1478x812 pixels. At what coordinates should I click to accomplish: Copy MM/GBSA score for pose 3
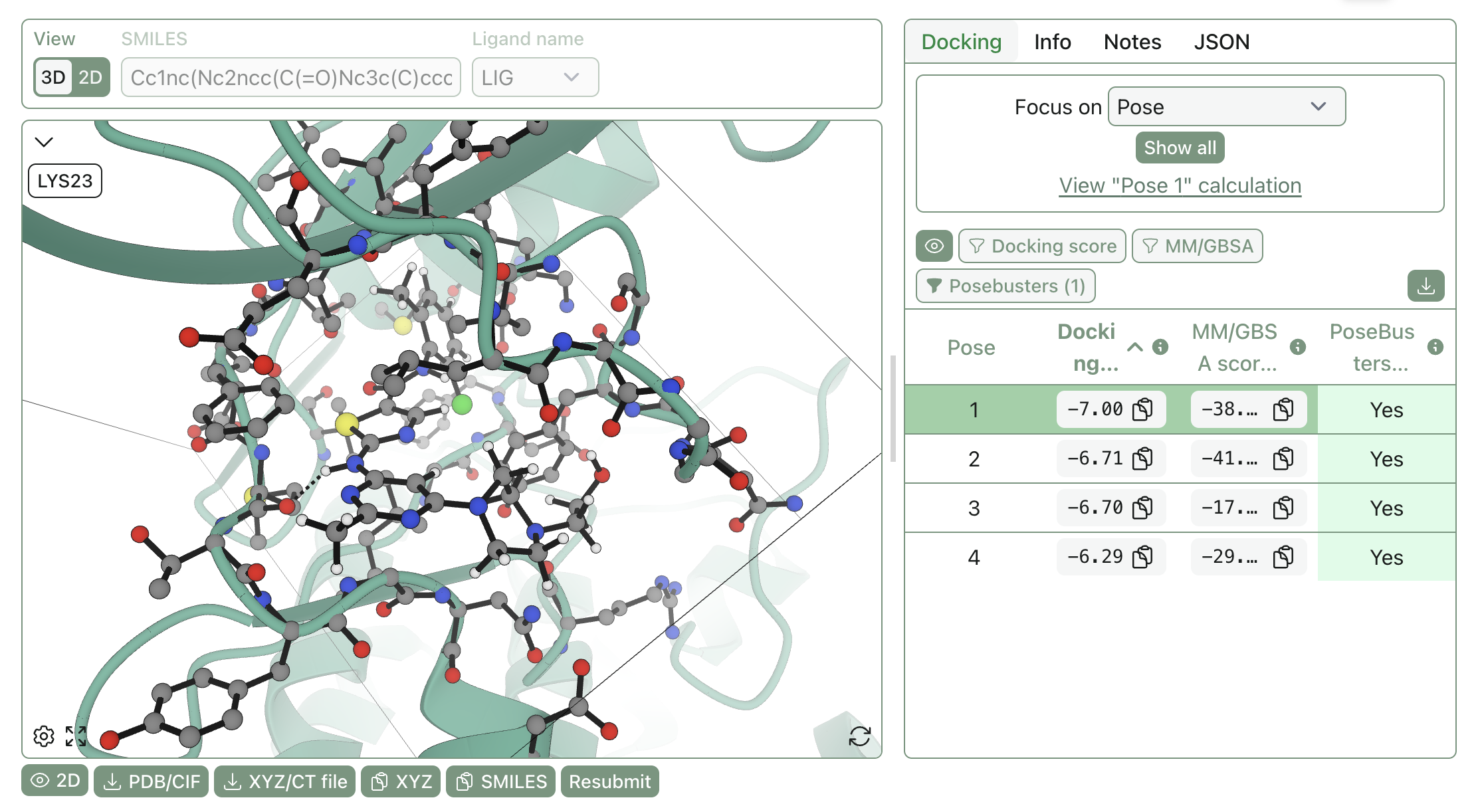coord(1283,508)
